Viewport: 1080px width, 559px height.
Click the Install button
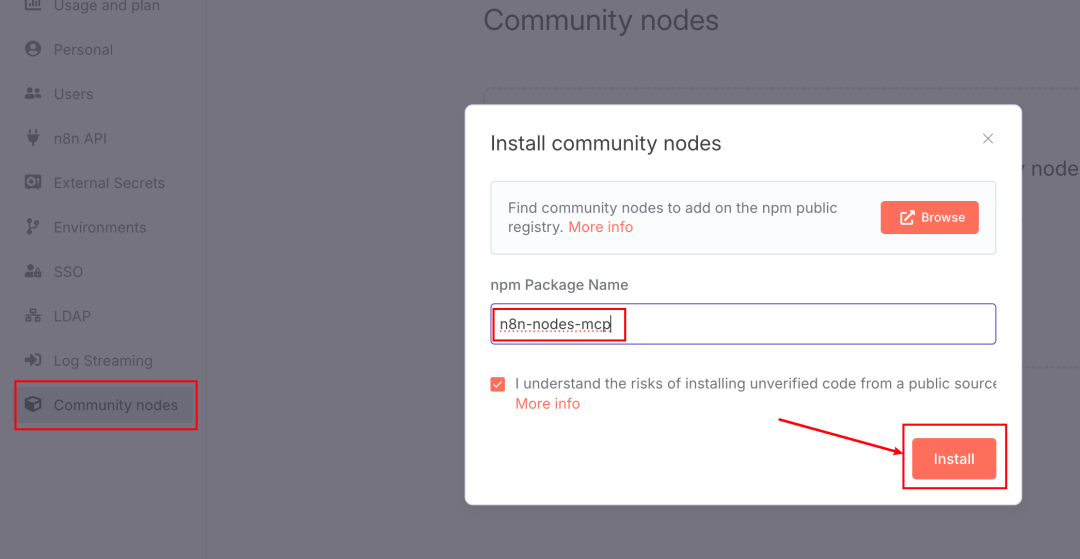click(x=954, y=458)
